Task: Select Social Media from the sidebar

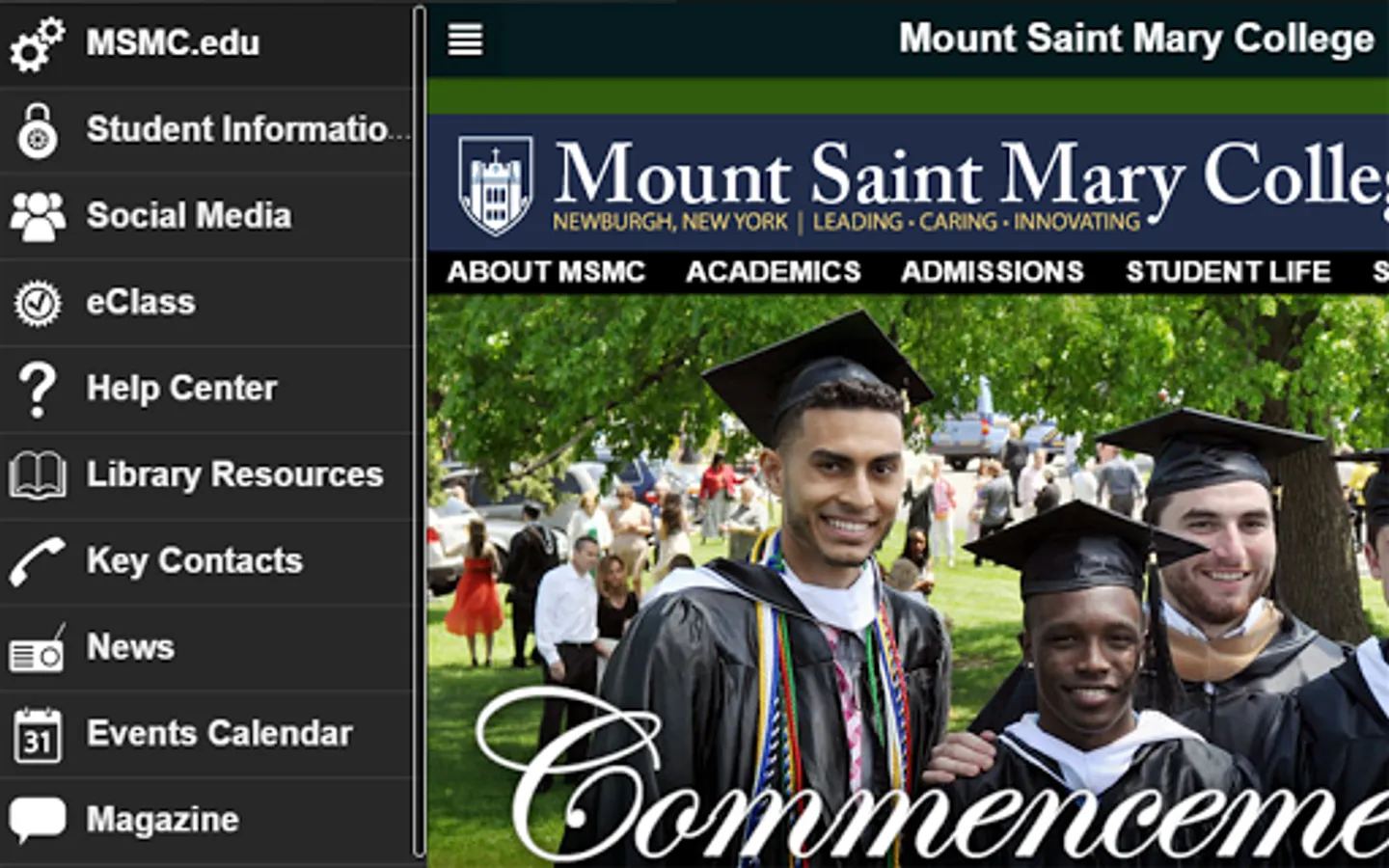Action: click(x=206, y=216)
